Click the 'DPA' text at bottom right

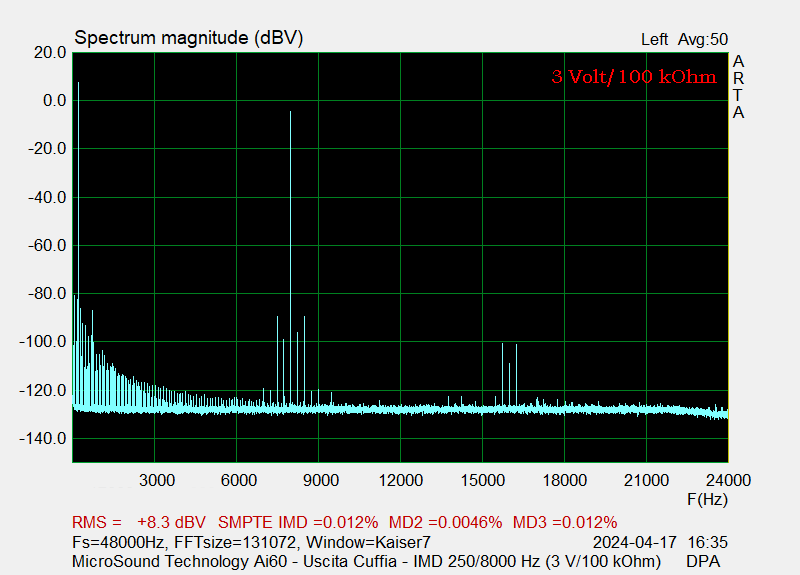point(703,561)
